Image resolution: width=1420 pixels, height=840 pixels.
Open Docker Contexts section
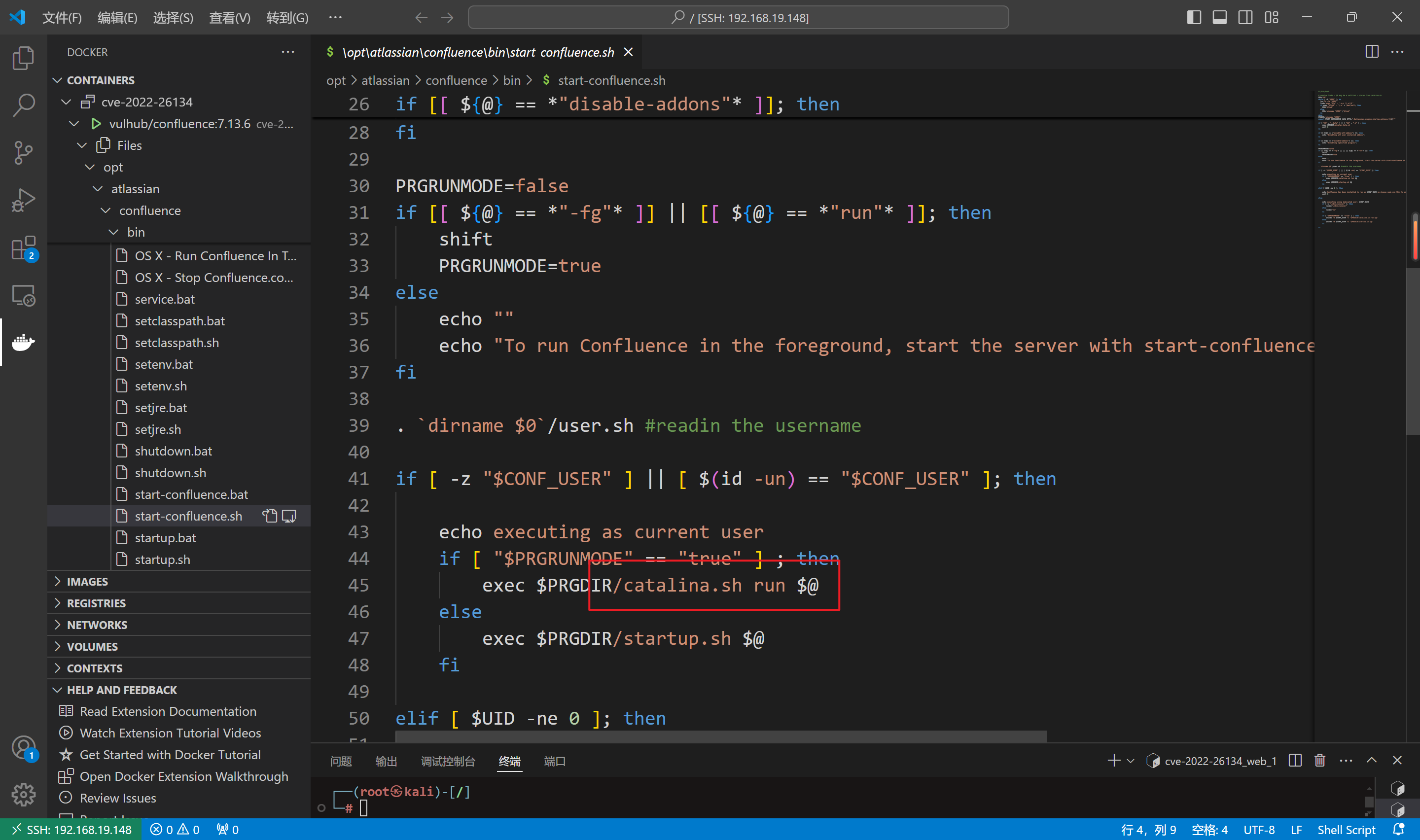(94, 668)
